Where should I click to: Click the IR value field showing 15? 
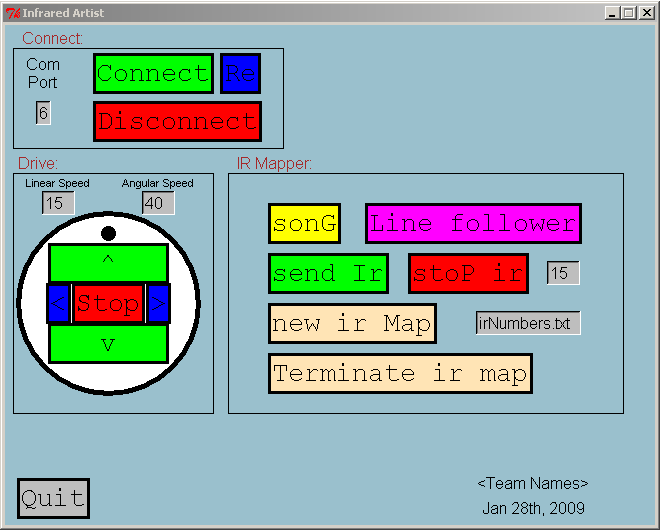pyautogui.click(x=563, y=273)
